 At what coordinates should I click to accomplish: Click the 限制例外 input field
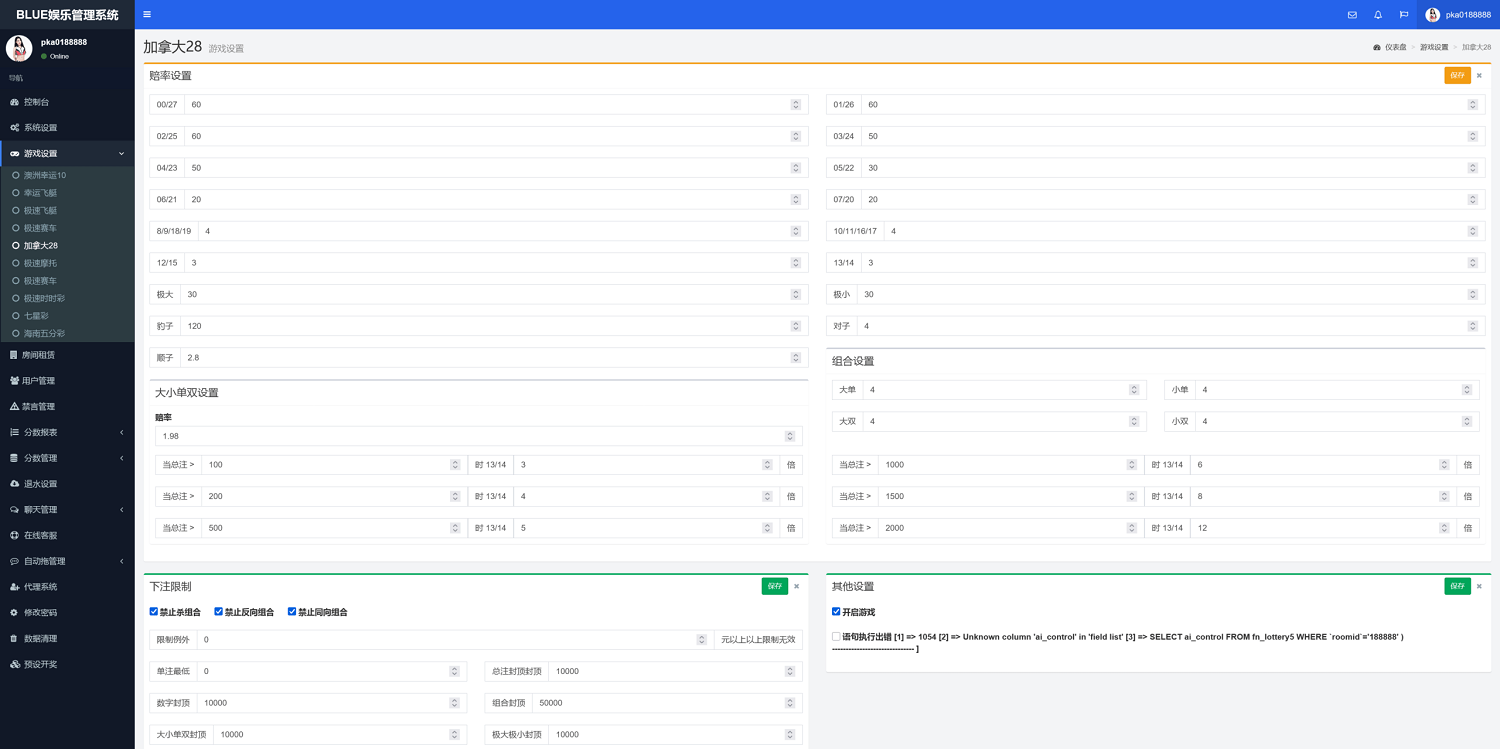click(454, 640)
